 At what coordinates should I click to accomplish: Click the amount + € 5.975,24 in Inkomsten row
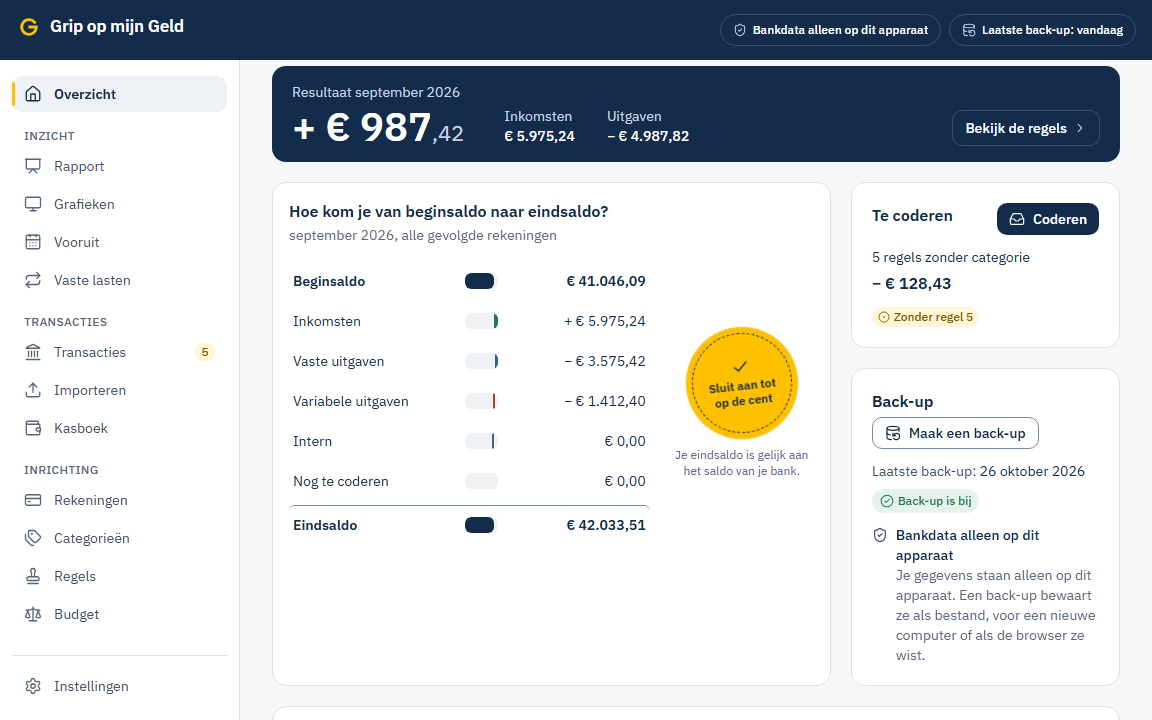605,321
